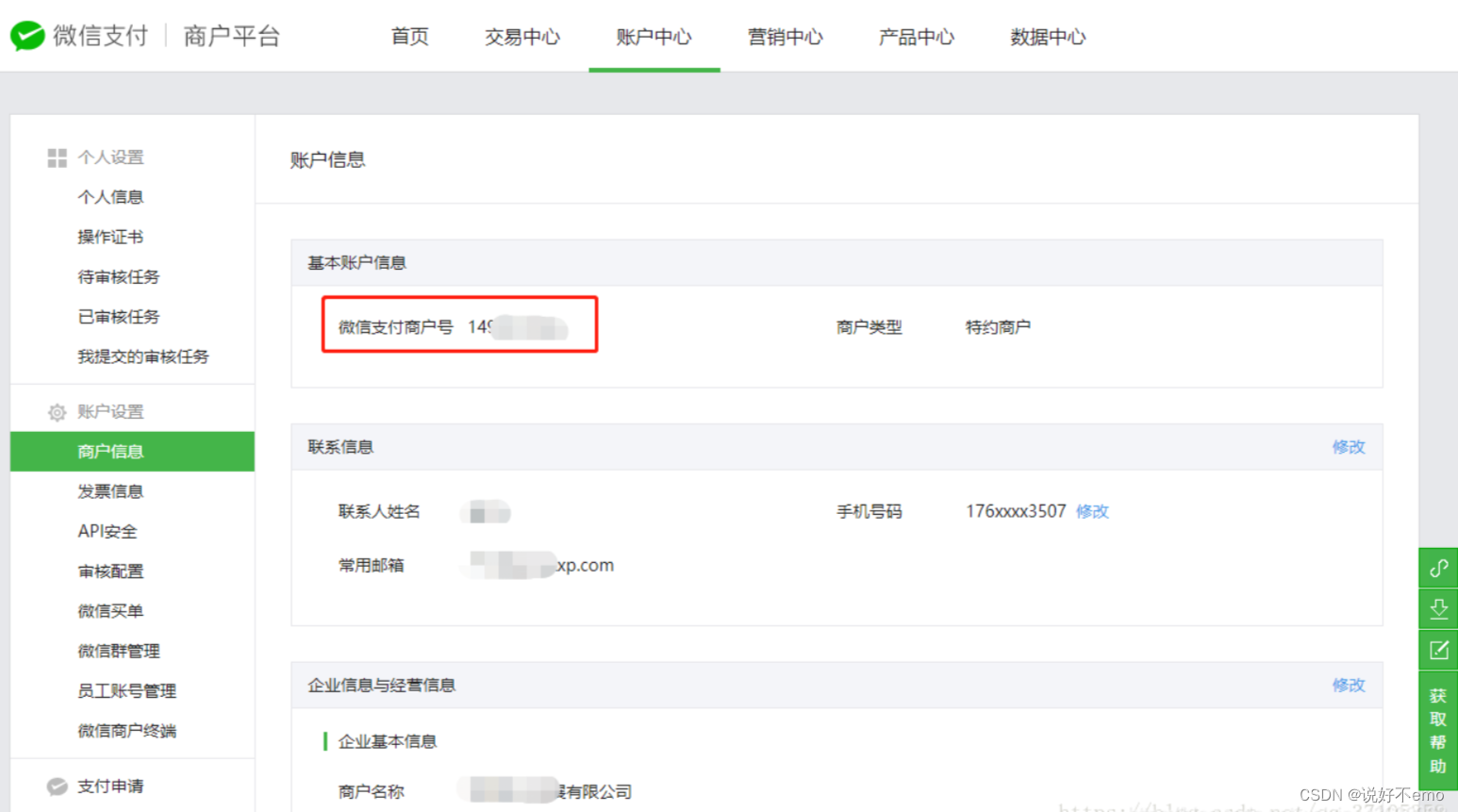Select the 账户中心 tab
This screenshot has height=812, width=1458.
[654, 37]
